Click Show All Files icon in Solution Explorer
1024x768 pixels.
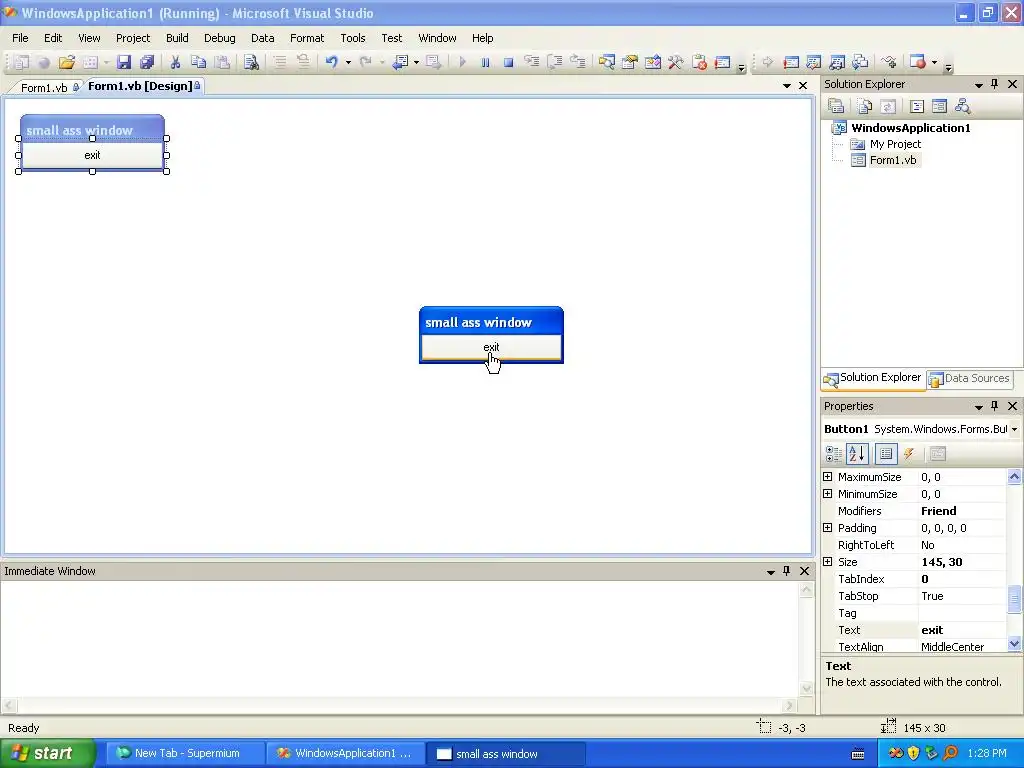click(x=865, y=106)
